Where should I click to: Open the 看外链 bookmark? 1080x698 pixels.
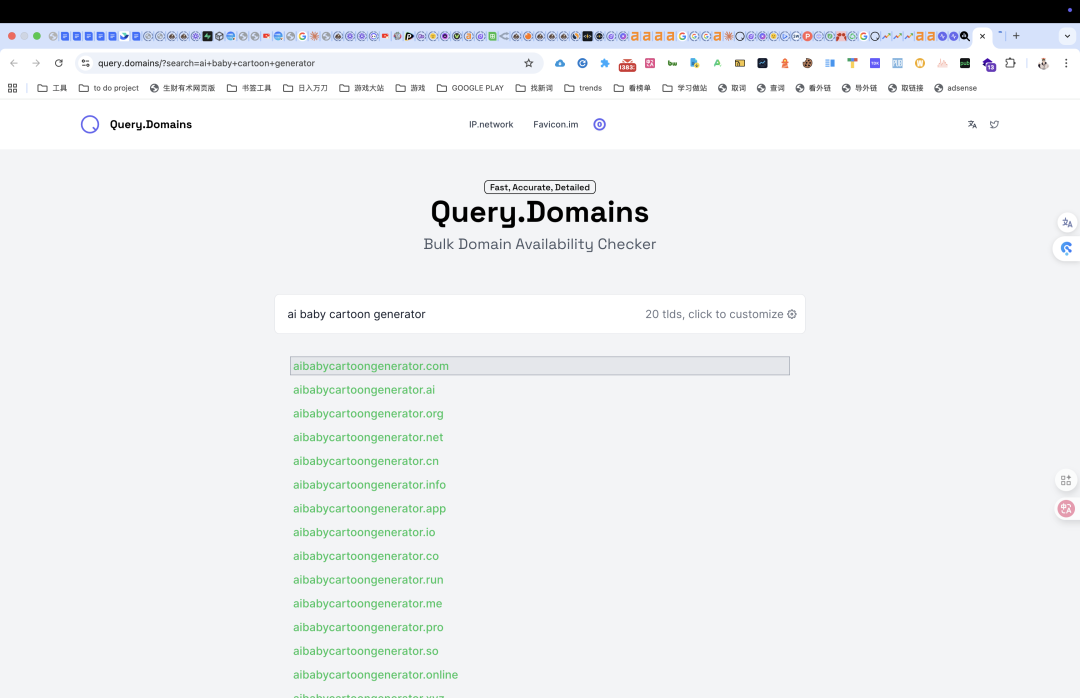click(813, 88)
